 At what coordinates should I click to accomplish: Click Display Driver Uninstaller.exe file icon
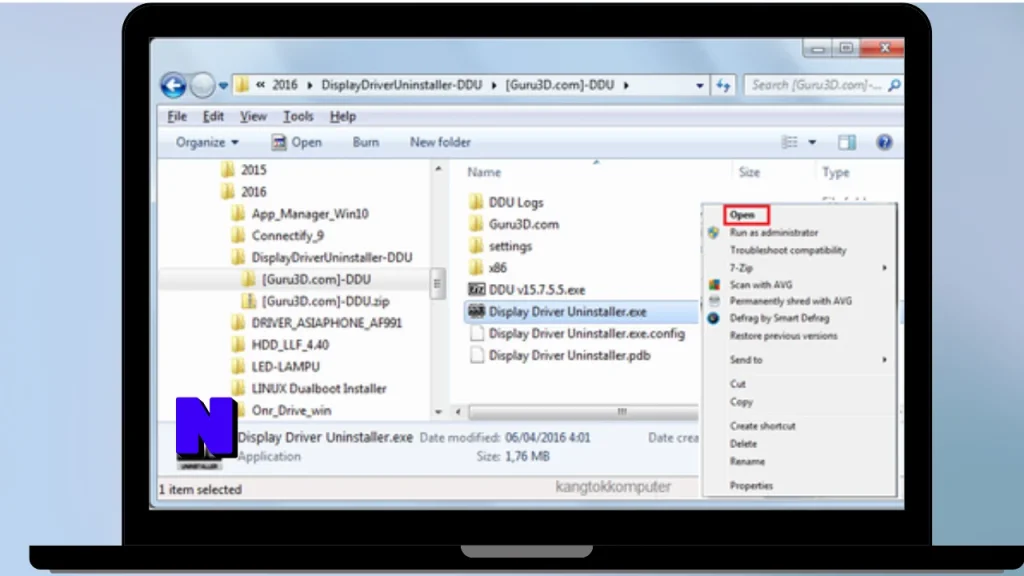point(477,311)
